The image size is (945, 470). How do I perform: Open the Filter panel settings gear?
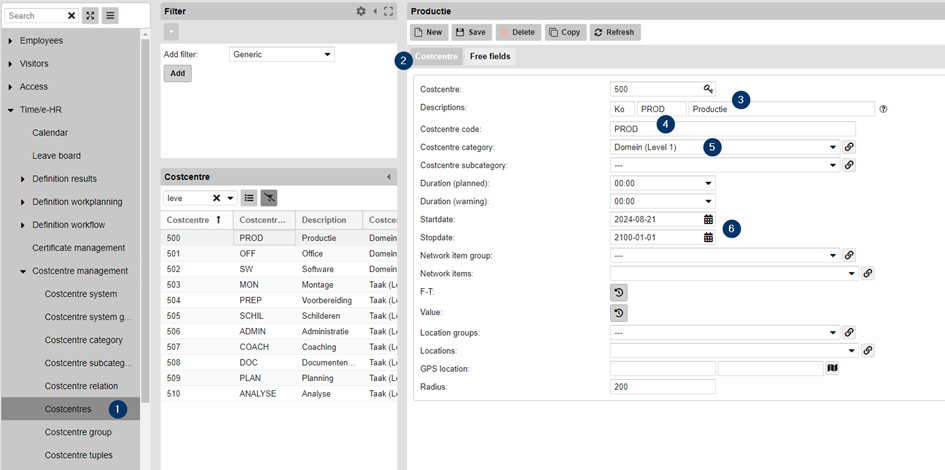[x=361, y=11]
